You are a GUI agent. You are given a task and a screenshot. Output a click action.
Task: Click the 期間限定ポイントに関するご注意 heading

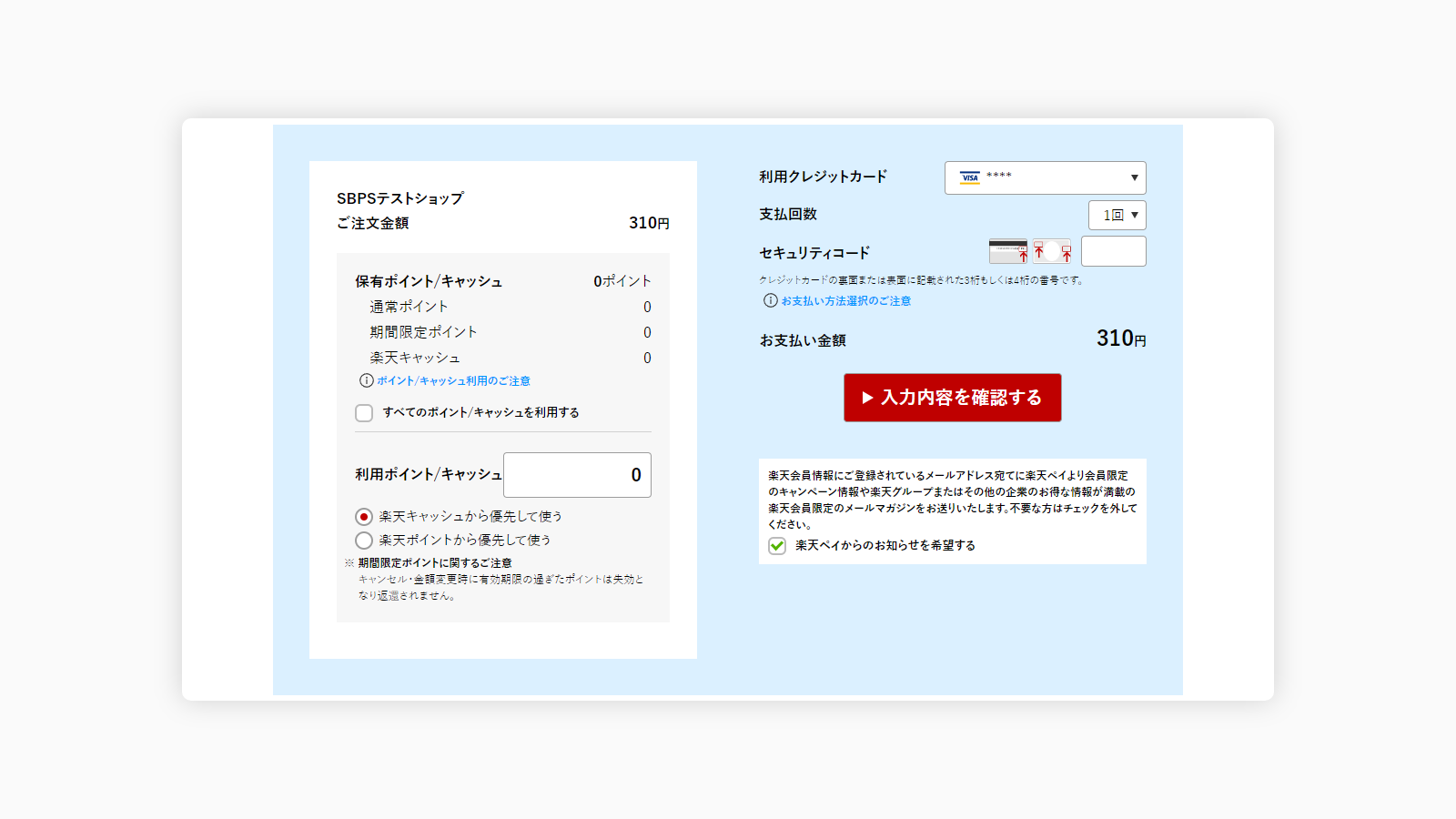(x=434, y=563)
